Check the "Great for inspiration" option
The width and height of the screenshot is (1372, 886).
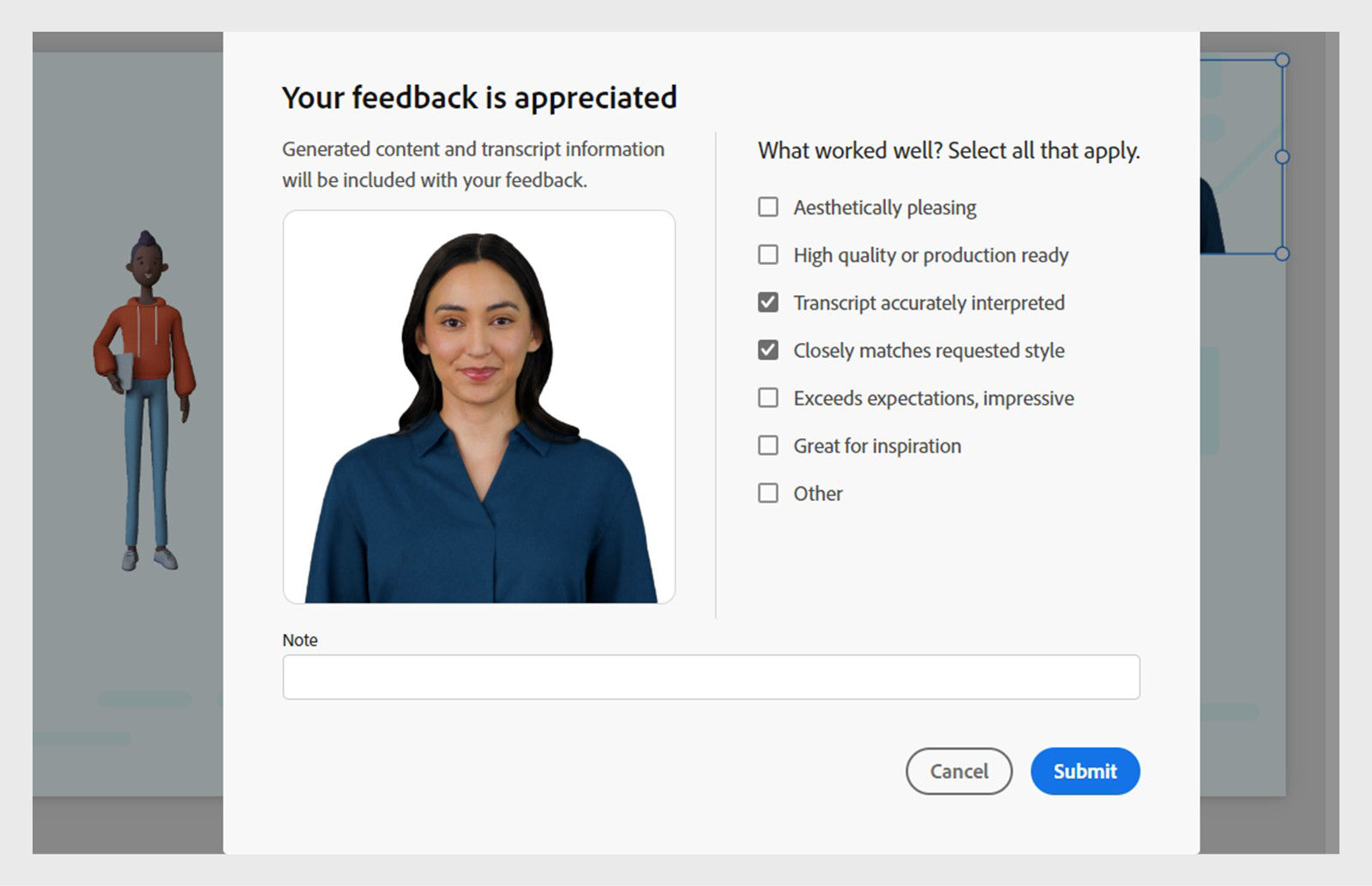[x=767, y=445]
